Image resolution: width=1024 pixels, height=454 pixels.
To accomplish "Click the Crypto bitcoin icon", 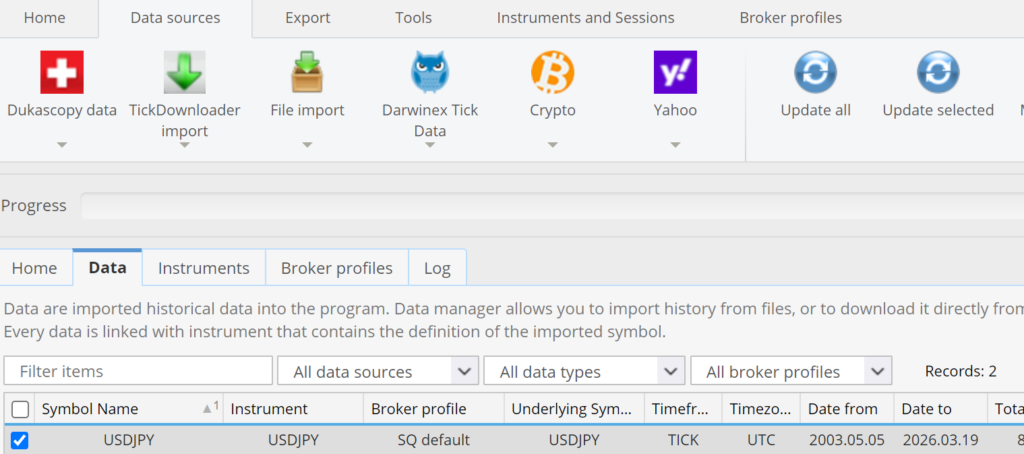I will point(552,73).
